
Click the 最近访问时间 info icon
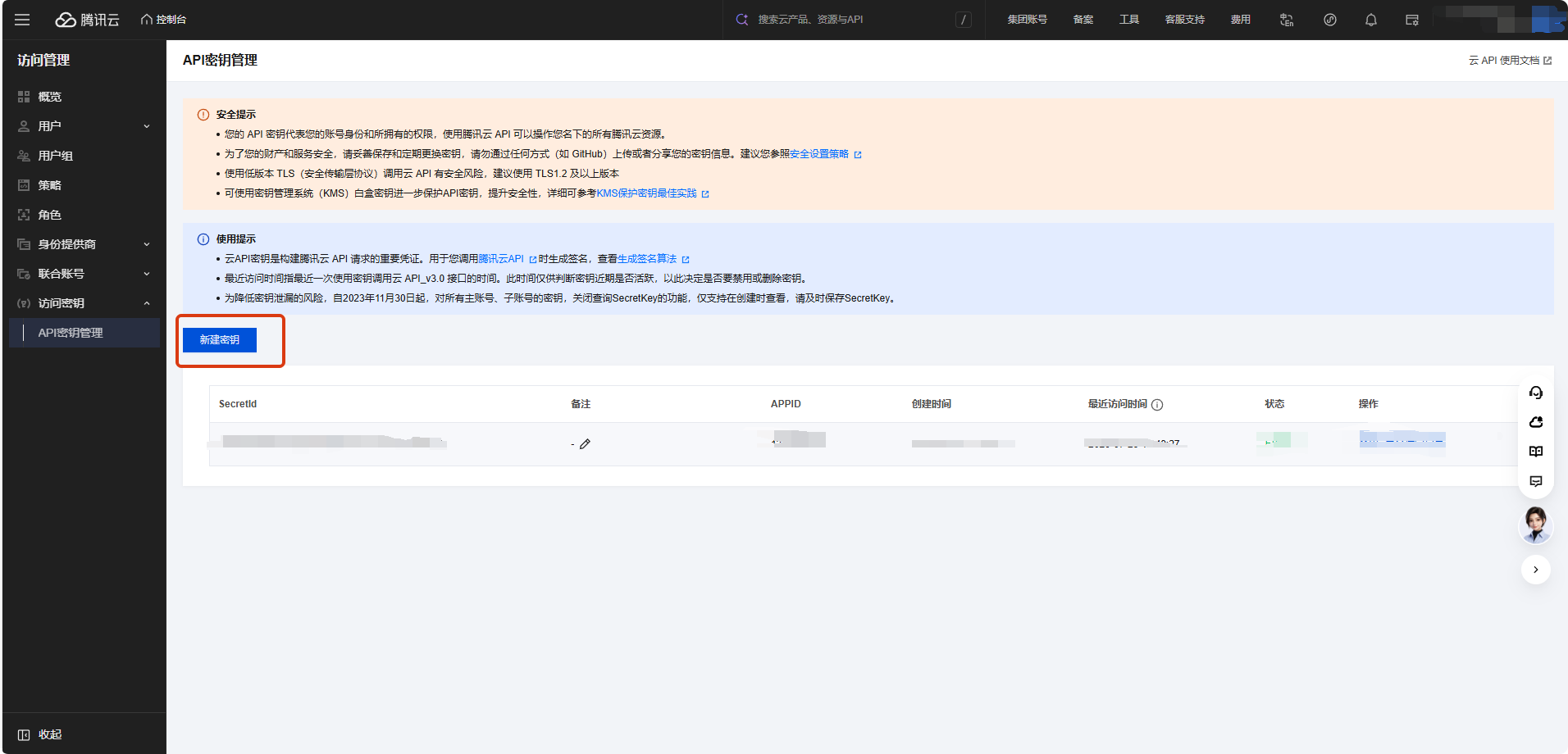pos(1157,405)
